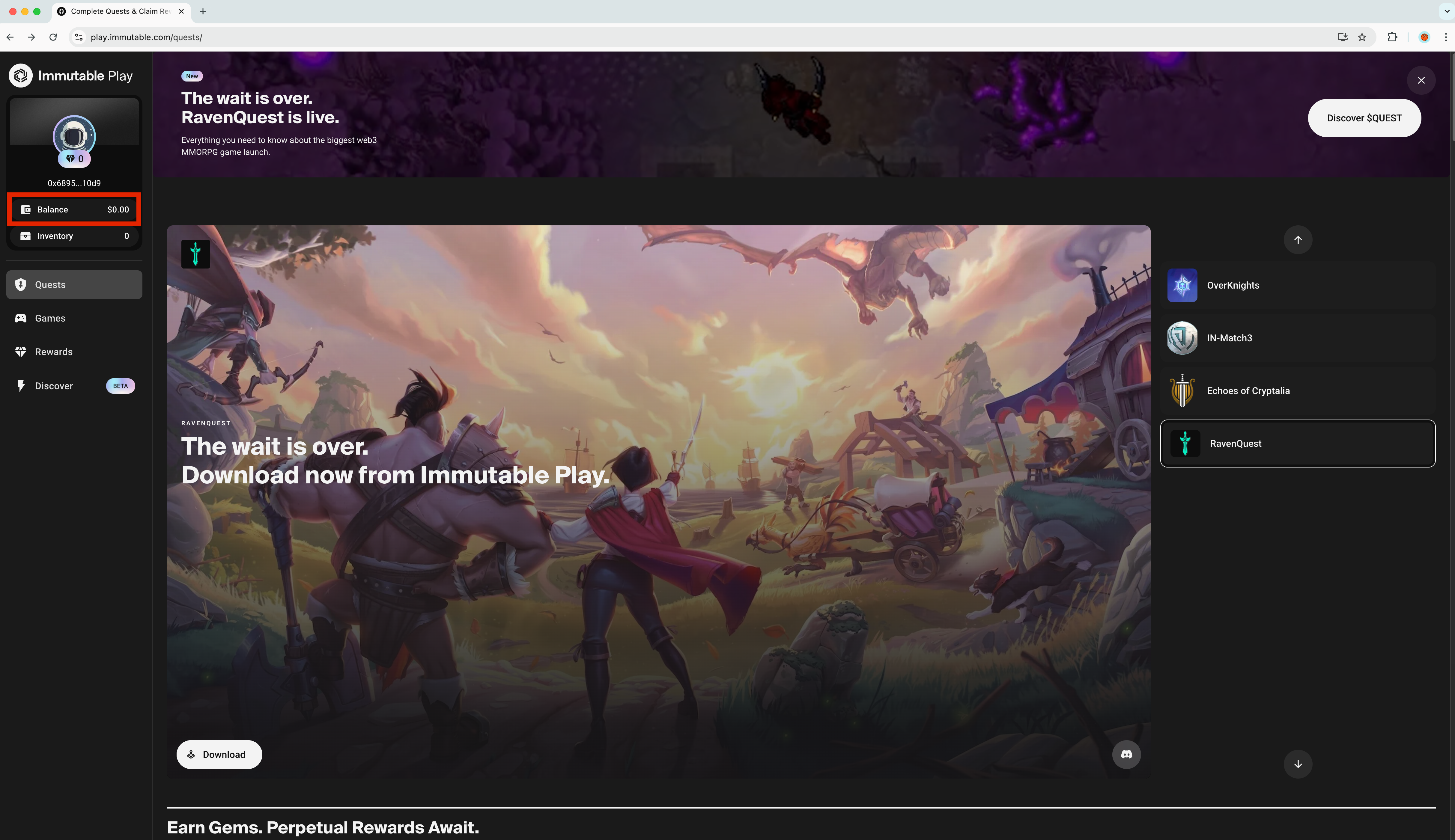Open the Rewards menu item
1455x840 pixels.
(74, 352)
